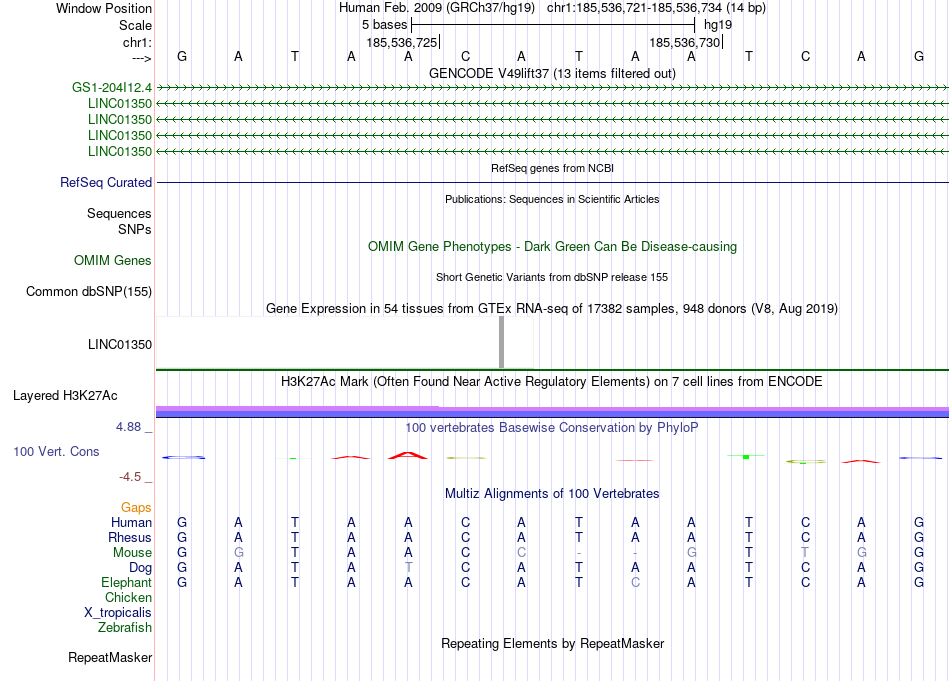Click the X_tropicalis species row label

pyautogui.click(x=118, y=613)
